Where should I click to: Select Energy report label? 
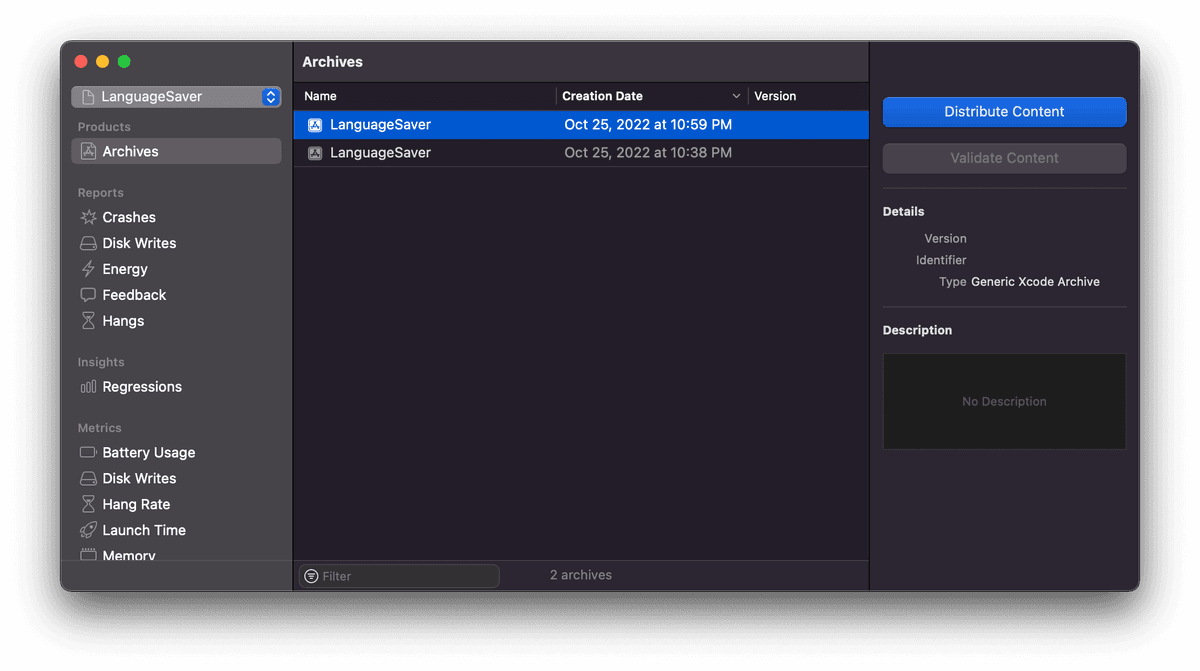(x=125, y=269)
